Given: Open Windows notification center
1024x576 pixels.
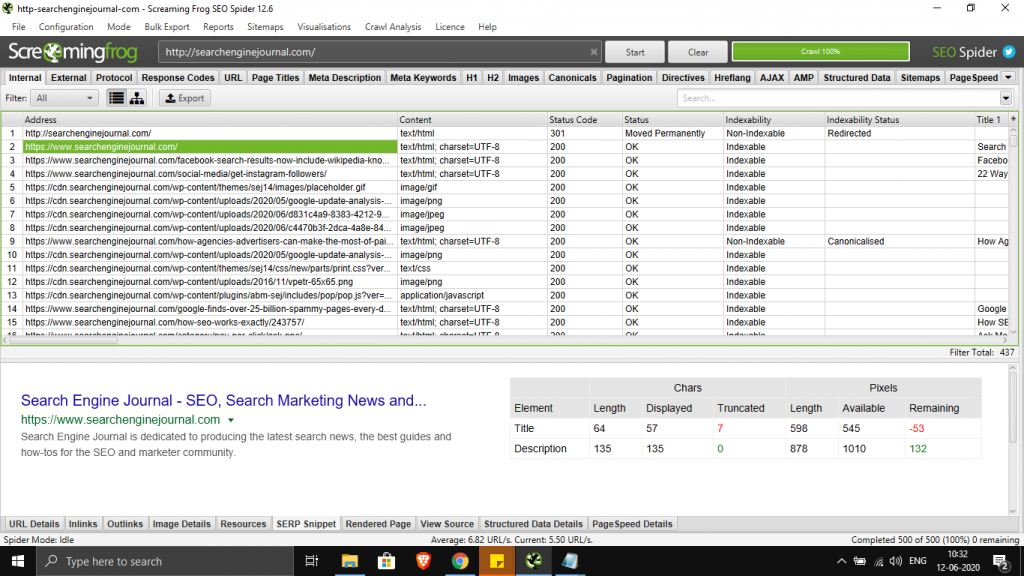Looking at the screenshot, I should (1000, 561).
